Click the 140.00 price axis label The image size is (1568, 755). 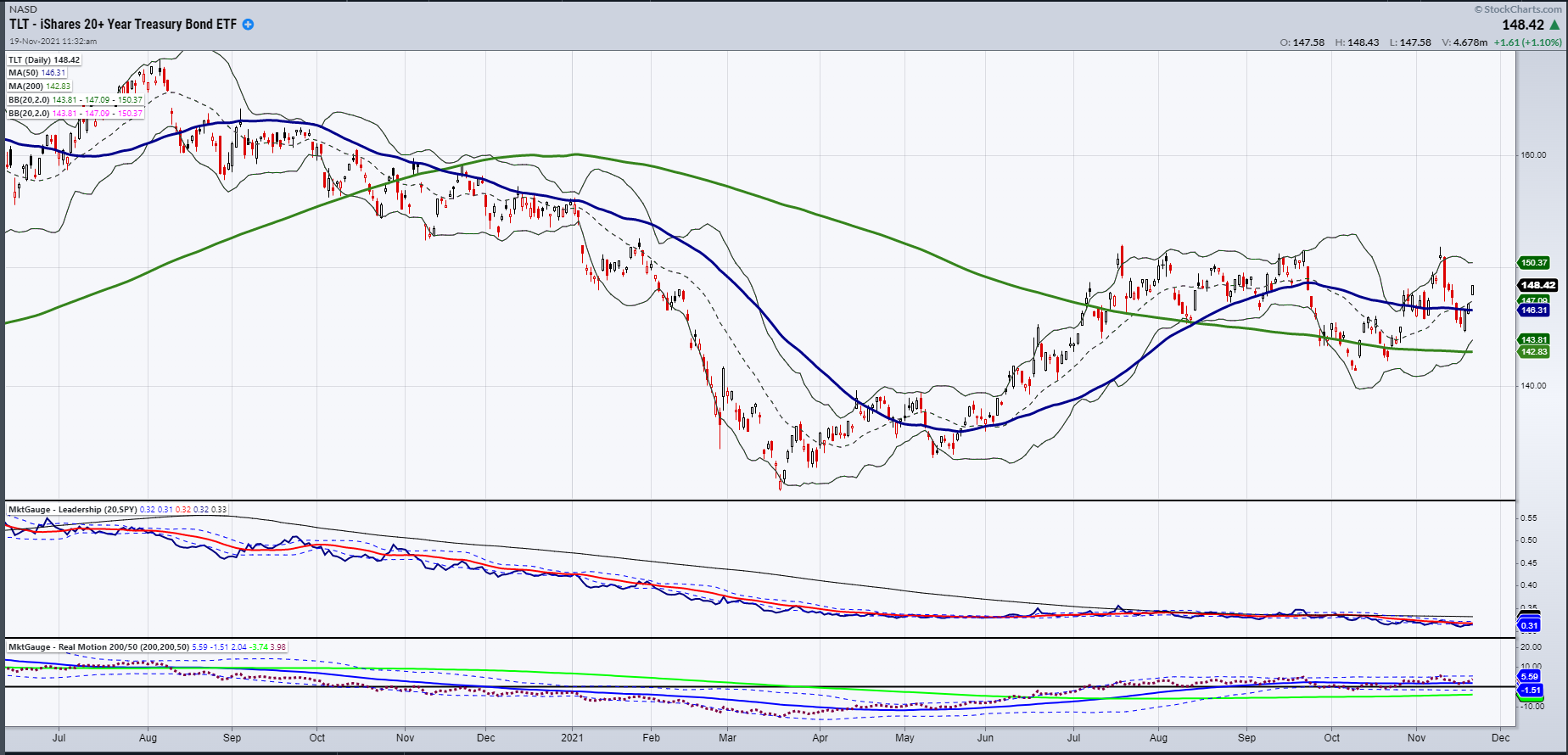point(1534,386)
